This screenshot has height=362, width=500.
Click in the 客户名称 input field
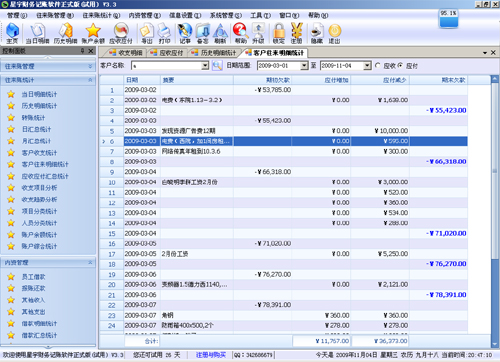[x=166, y=66]
